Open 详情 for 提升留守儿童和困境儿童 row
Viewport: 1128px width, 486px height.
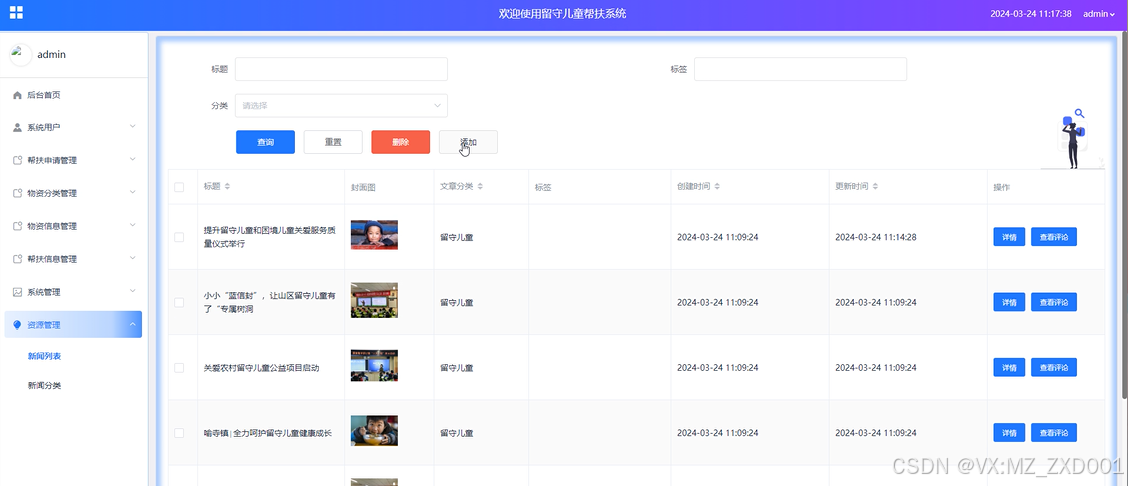coord(1009,237)
